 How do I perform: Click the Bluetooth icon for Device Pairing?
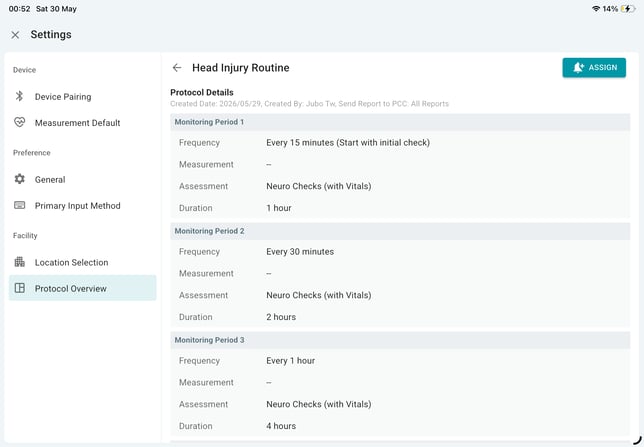click(19, 96)
